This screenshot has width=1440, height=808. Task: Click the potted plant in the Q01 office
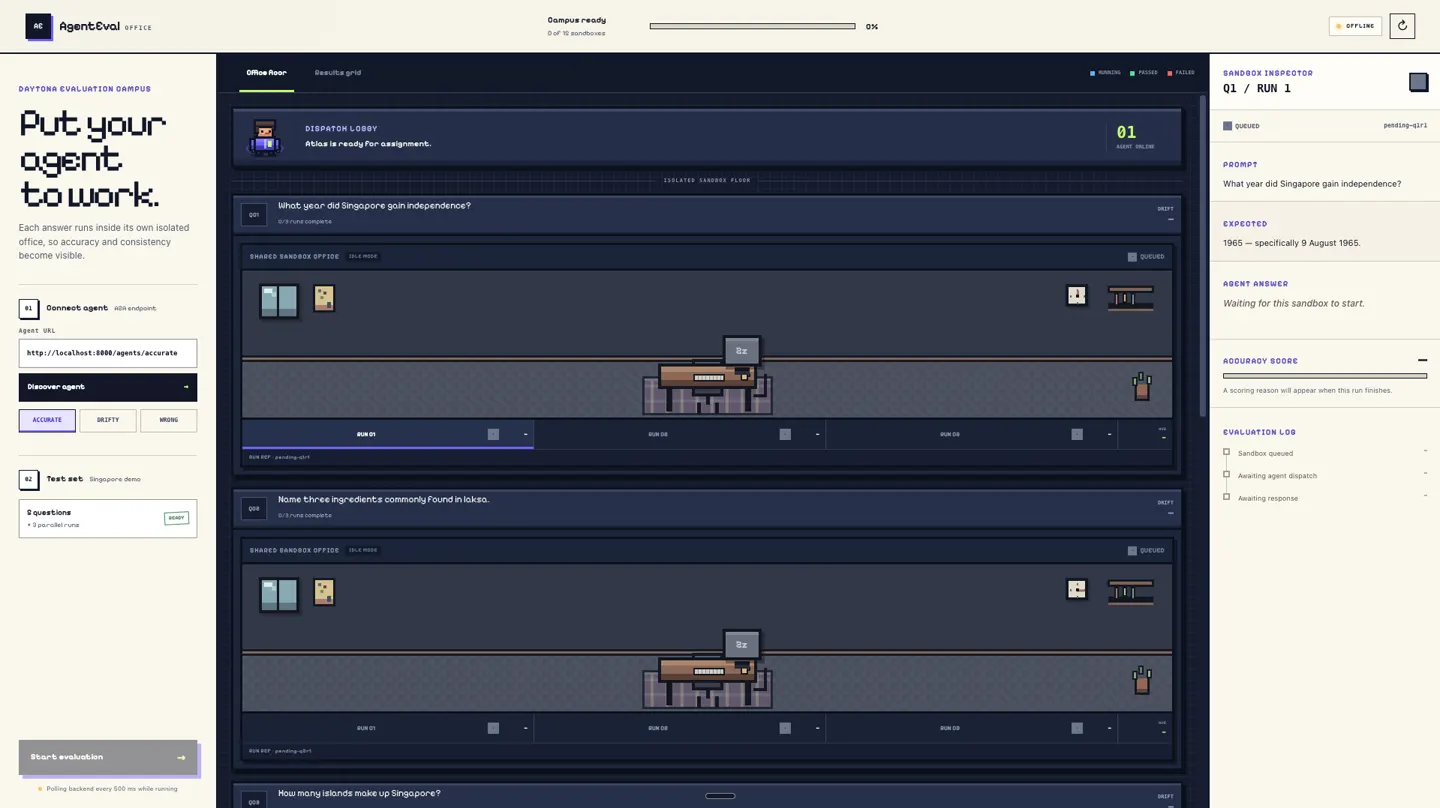pyautogui.click(x=1142, y=386)
